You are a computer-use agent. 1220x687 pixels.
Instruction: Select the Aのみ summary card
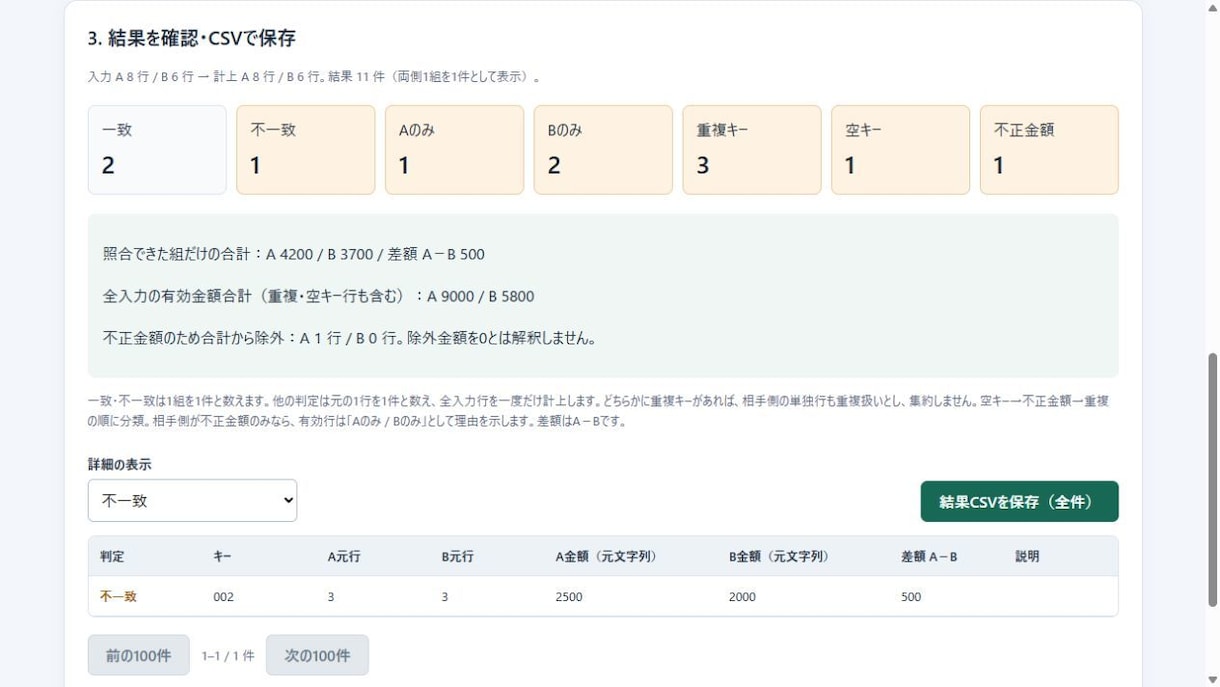[454, 150]
